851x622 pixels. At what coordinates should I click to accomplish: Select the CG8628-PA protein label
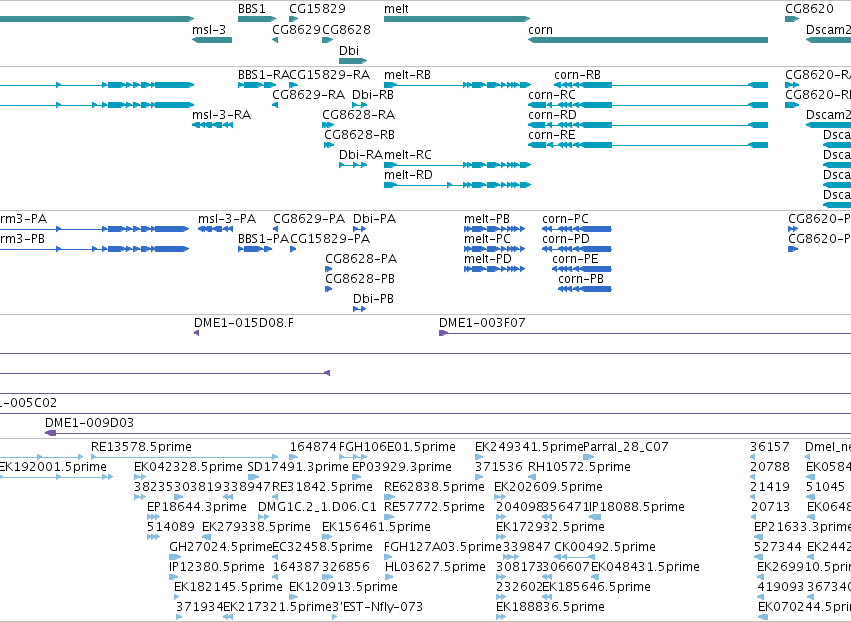pos(361,259)
